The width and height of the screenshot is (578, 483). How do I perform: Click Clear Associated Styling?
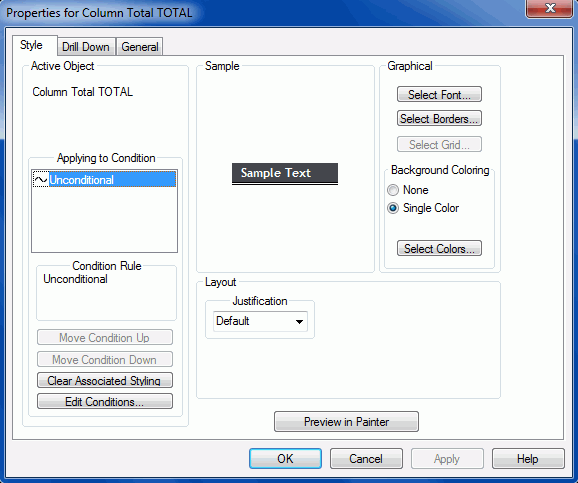coord(105,381)
